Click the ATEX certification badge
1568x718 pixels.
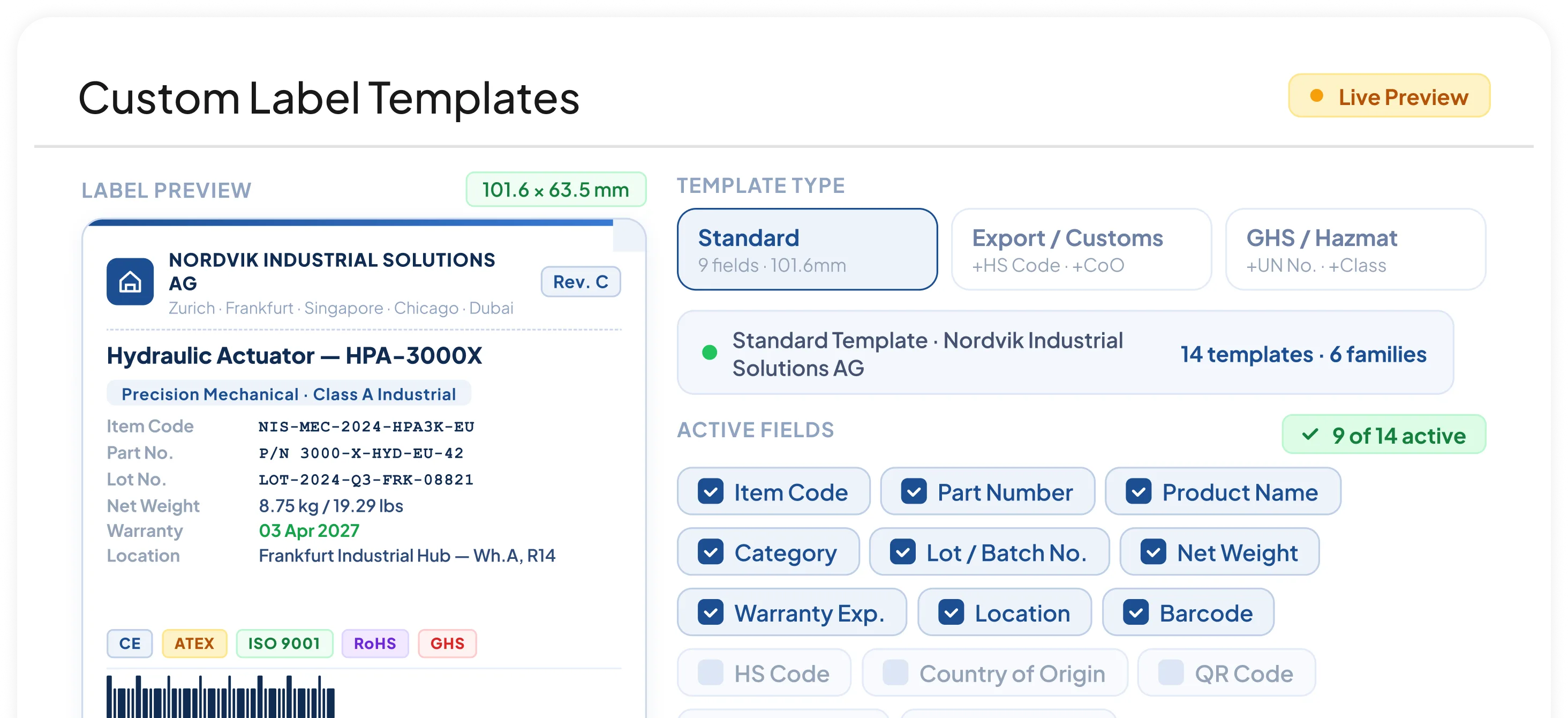(x=194, y=643)
